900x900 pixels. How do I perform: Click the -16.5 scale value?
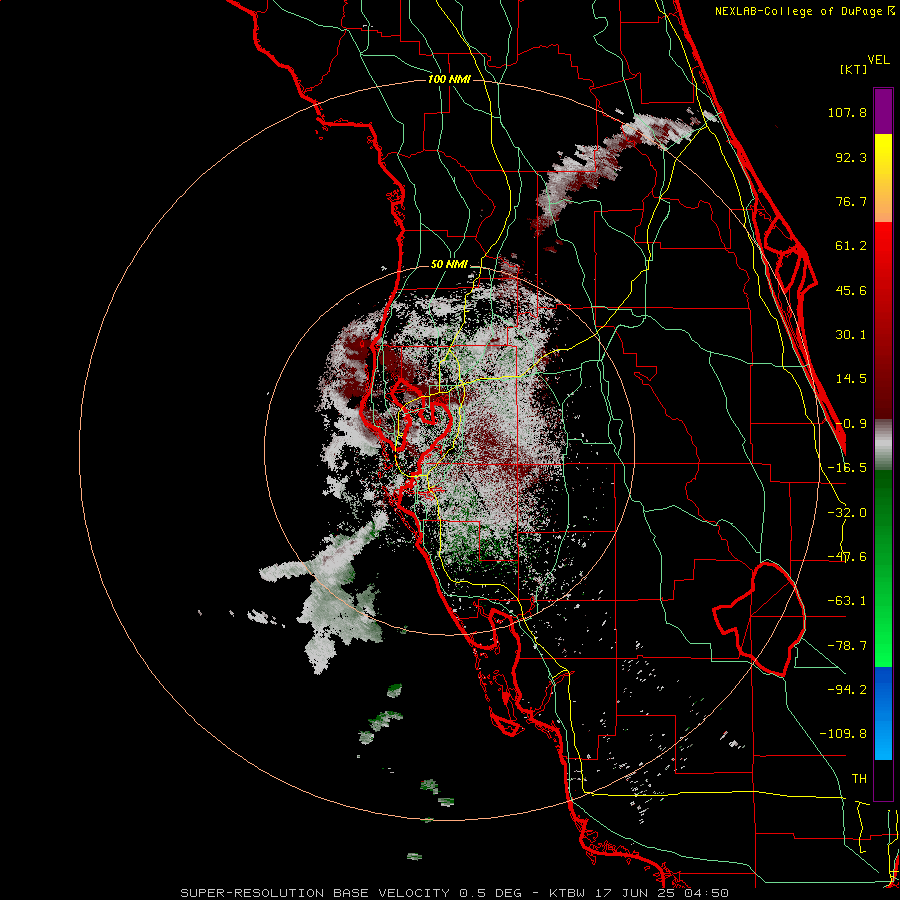[847, 468]
